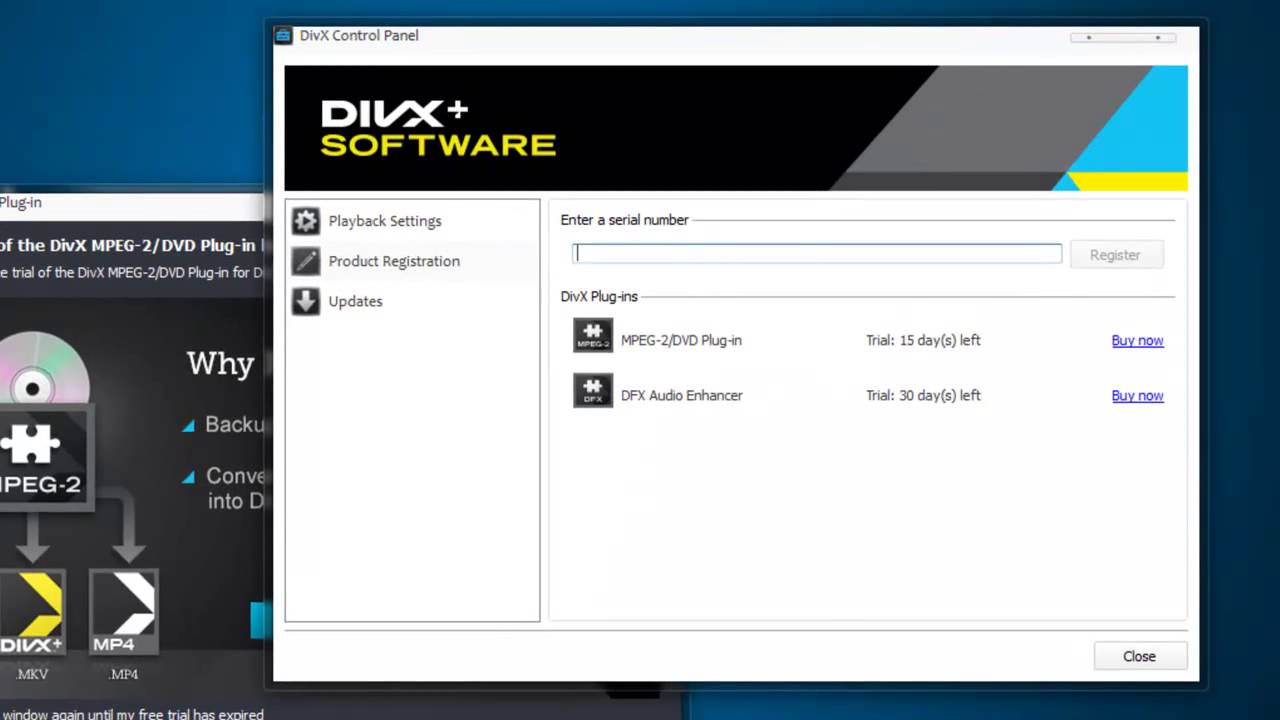The width and height of the screenshot is (1280, 720).
Task: Click the DivX+ Software banner logo
Action: click(438, 128)
